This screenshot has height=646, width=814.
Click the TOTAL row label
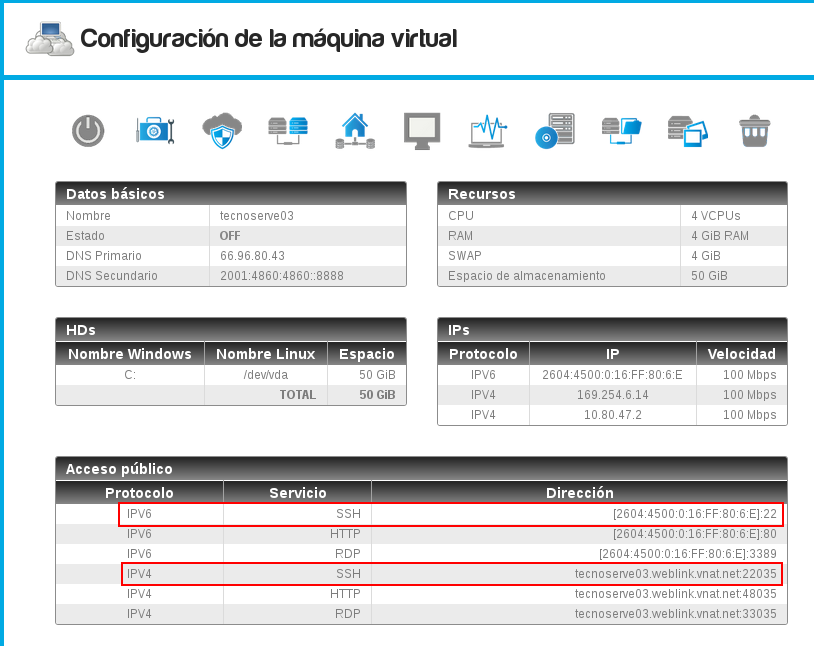(x=297, y=395)
